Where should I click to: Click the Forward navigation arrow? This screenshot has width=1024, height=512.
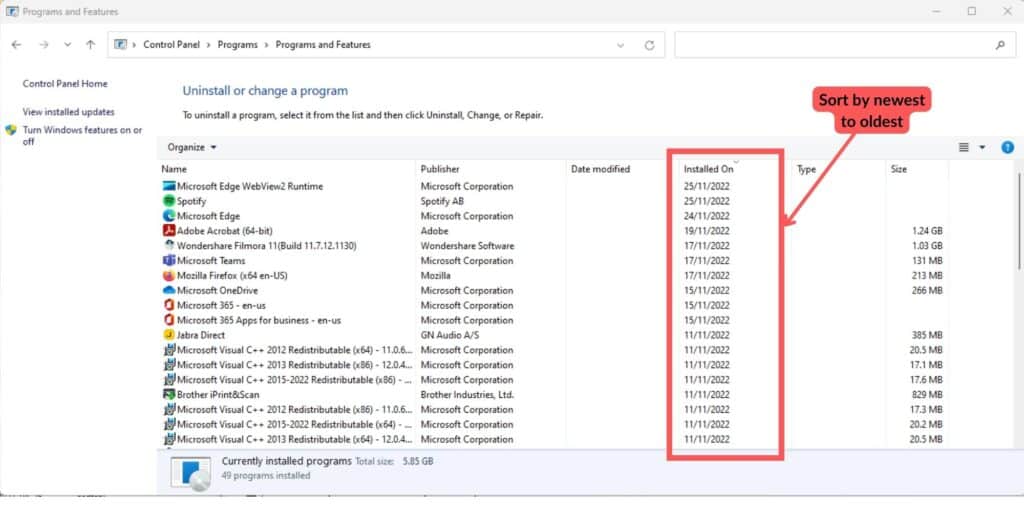44,45
